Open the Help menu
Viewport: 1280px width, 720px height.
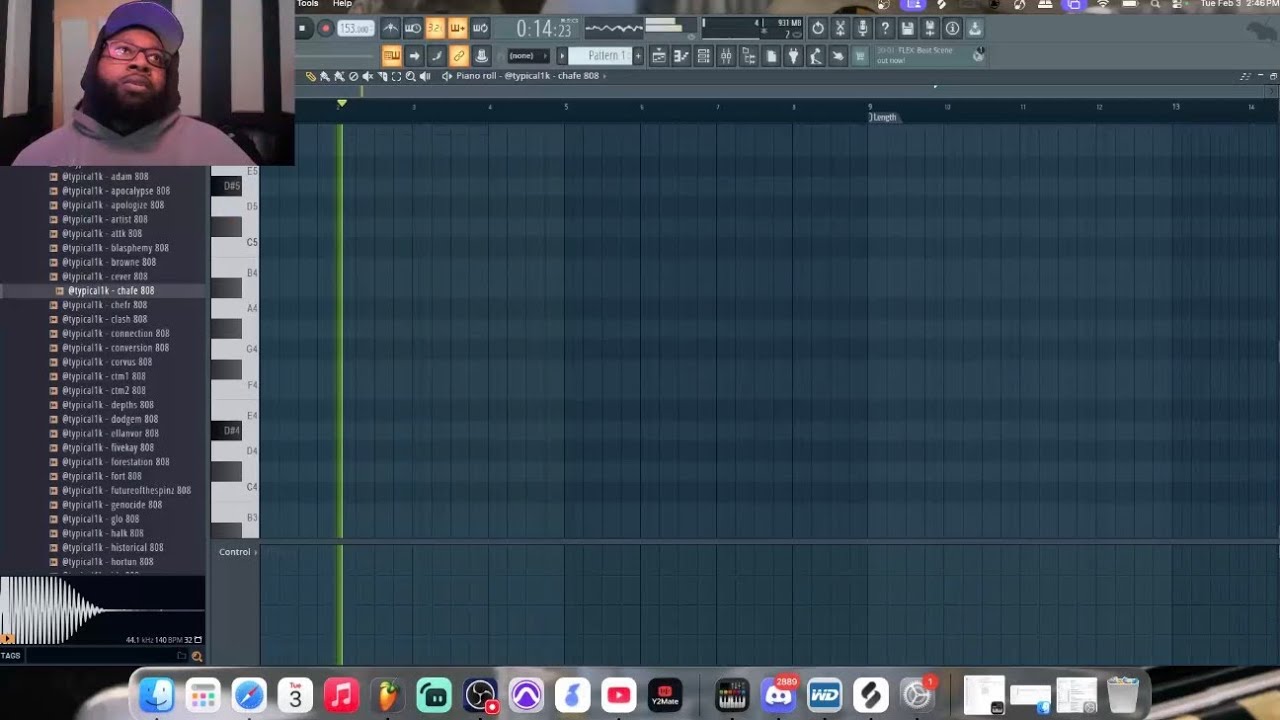click(342, 4)
